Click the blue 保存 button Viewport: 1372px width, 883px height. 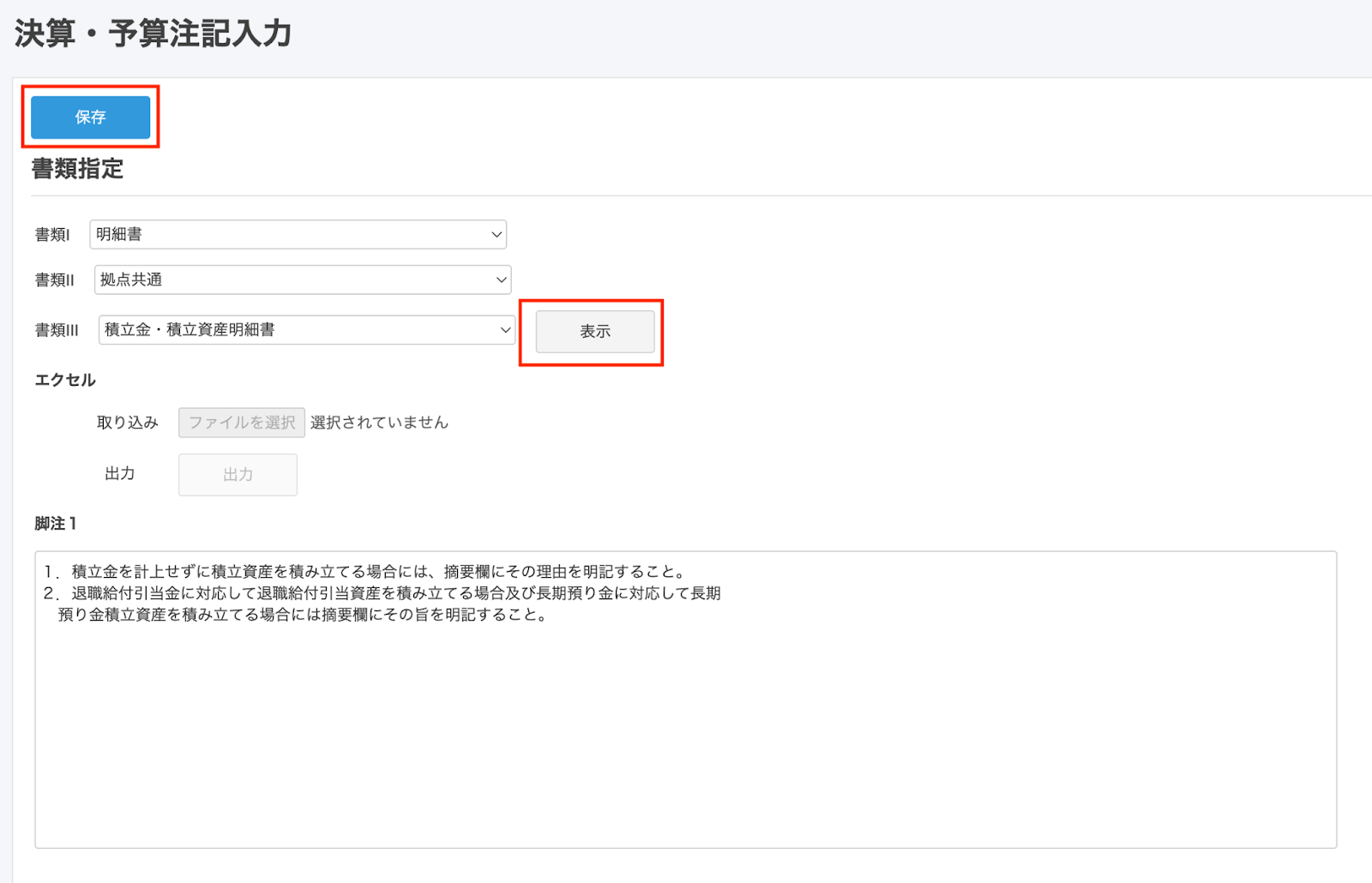tap(90, 117)
